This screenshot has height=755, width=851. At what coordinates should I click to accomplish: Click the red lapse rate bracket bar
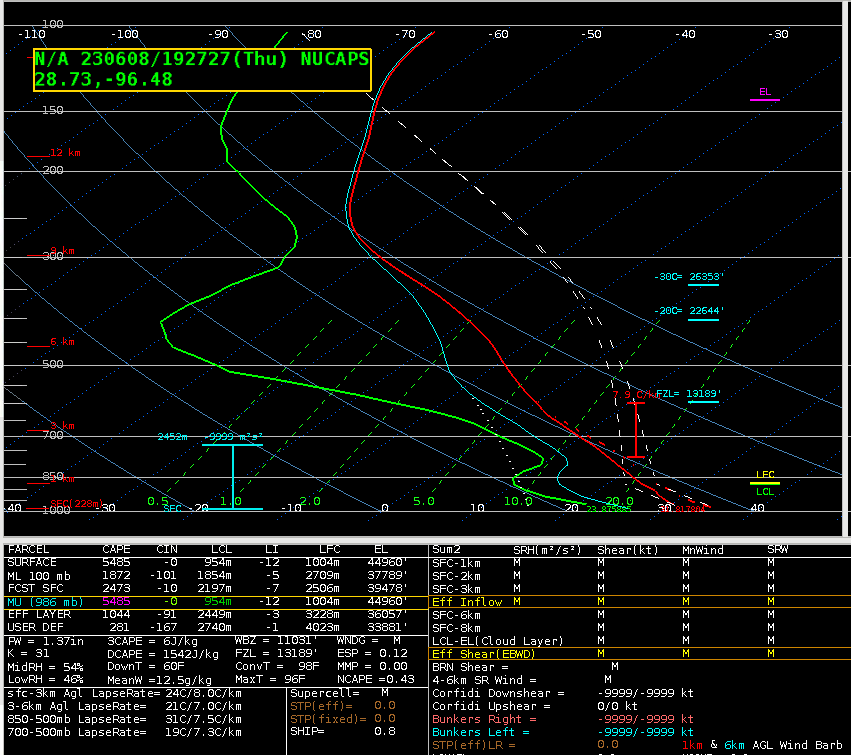pyautogui.click(x=635, y=430)
